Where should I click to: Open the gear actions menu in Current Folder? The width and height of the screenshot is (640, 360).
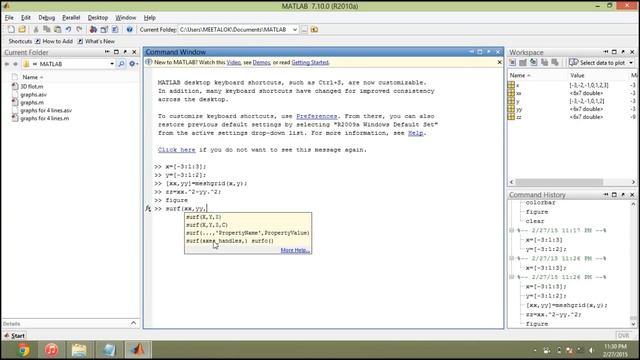pyautogui.click(x=133, y=64)
